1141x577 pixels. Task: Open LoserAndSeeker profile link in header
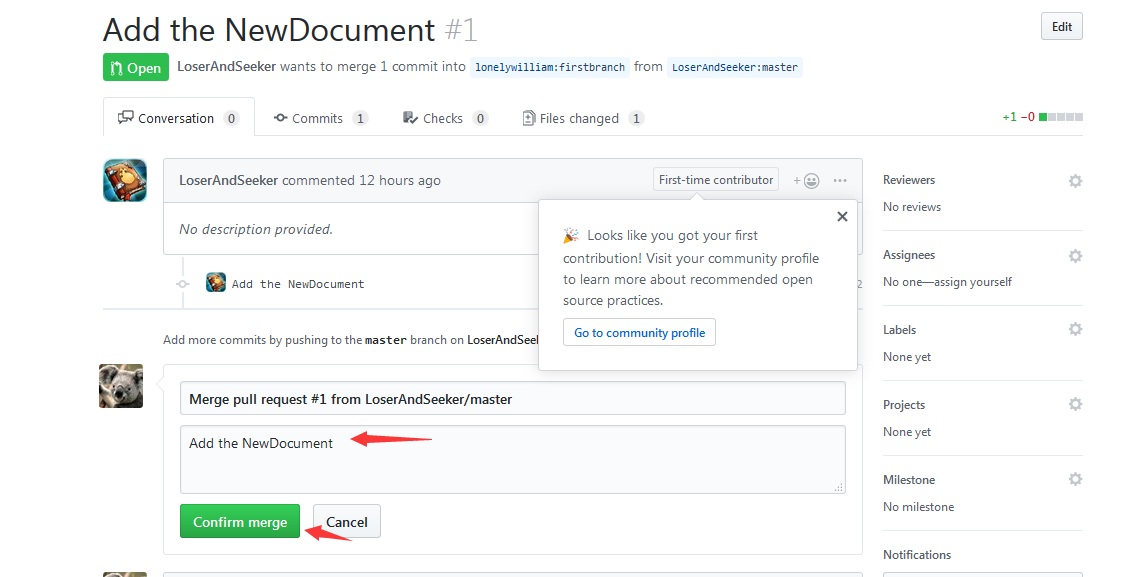click(x=226, y=66)
